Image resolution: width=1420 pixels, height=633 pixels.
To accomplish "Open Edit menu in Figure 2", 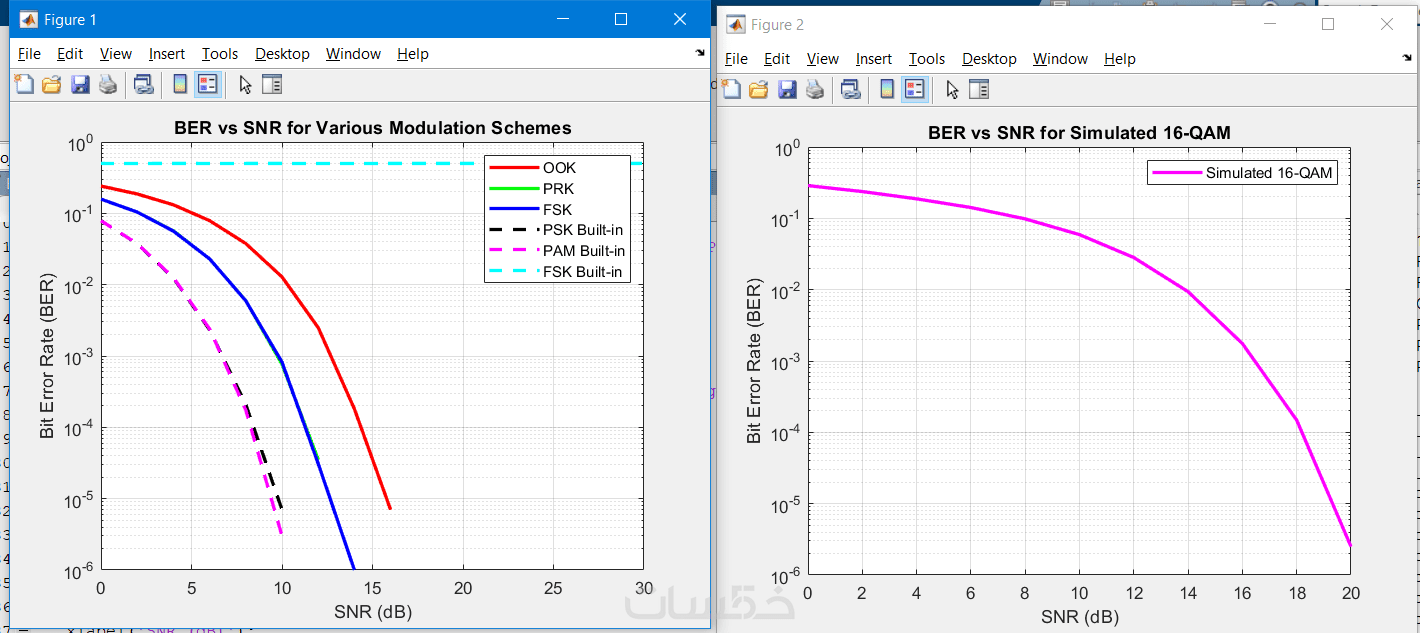I will (777, 59).
